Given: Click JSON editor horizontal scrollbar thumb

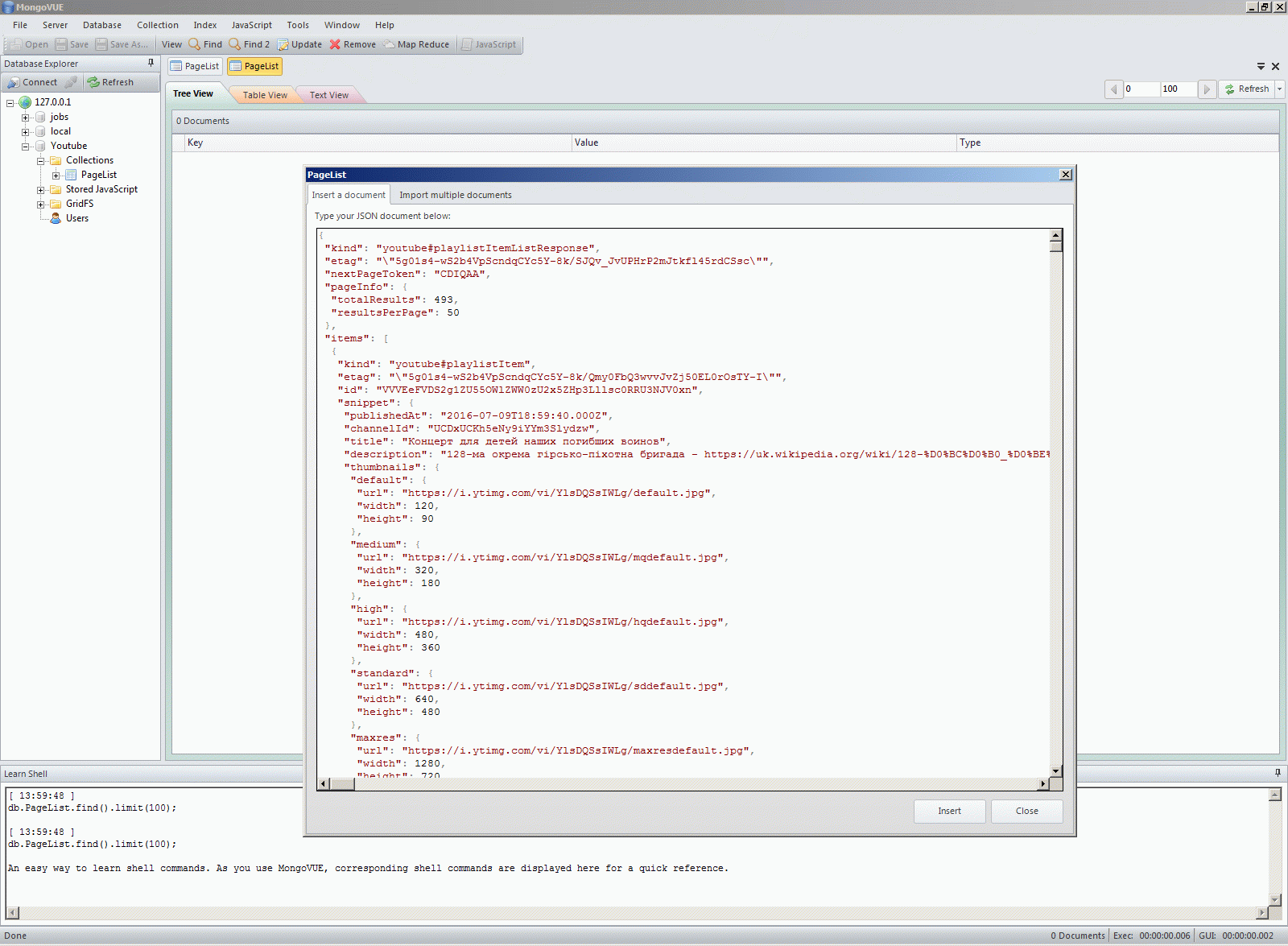Looking at the screenshot, I should (343, 783).
